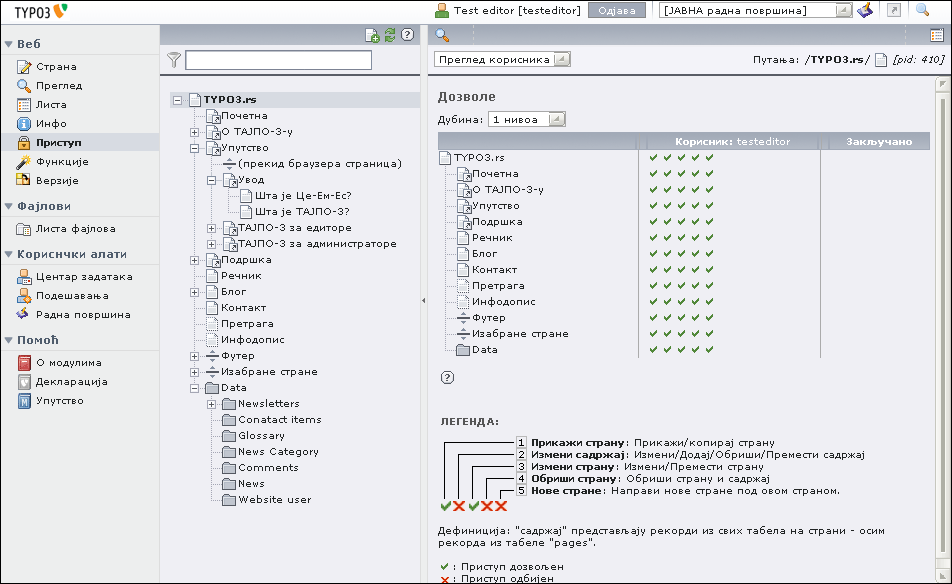Viewport: 952px width, 584px height.
Task: Click the help icon below permissions table
Action: click(x=447, y=378)
